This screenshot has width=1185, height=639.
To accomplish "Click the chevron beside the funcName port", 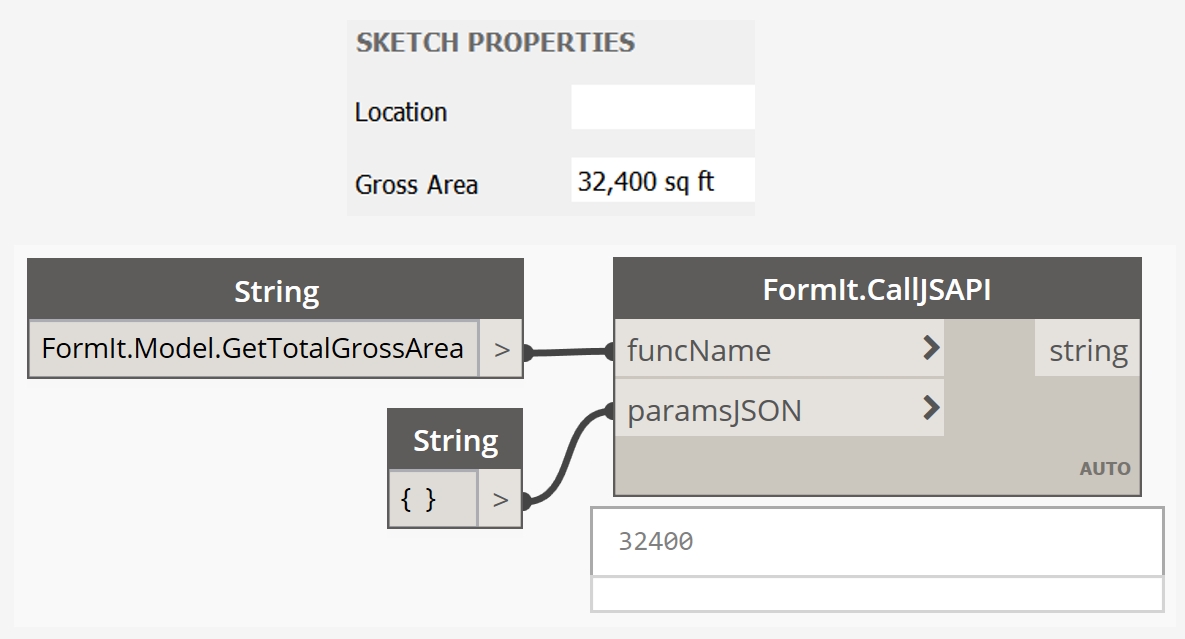I will 931,348.
